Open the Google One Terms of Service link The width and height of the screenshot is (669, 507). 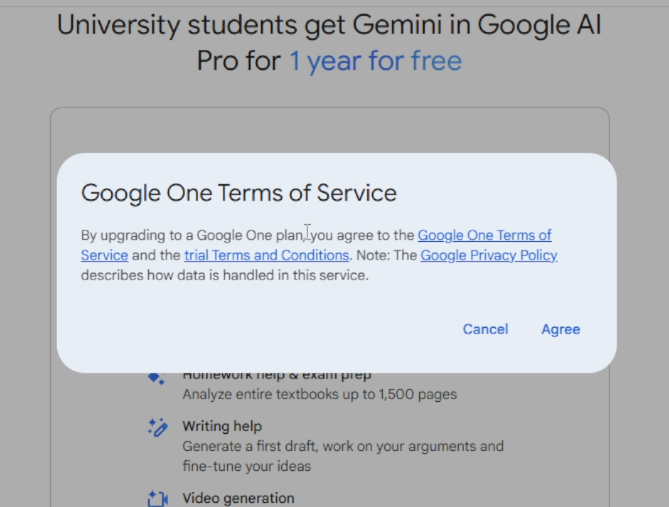tap(484, 235)
